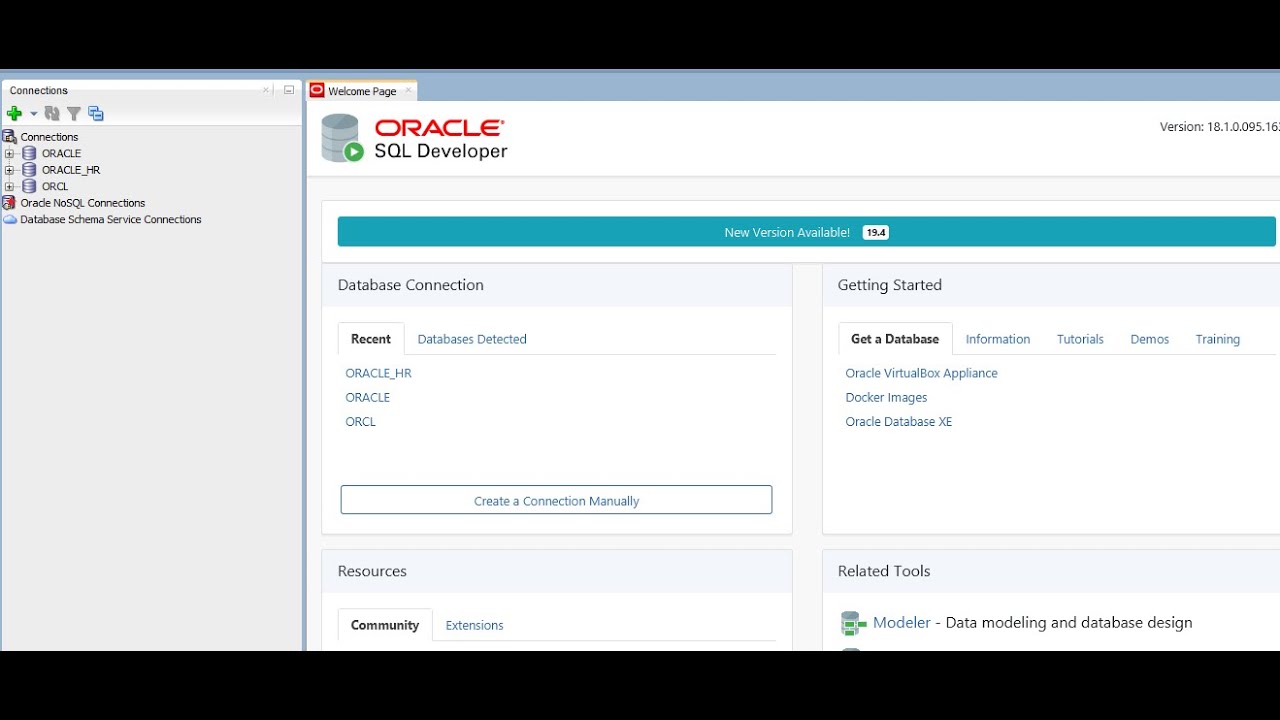
Task: Click the green plus New Connection icon
Action: pyautogui.click(x=14, y=114)
